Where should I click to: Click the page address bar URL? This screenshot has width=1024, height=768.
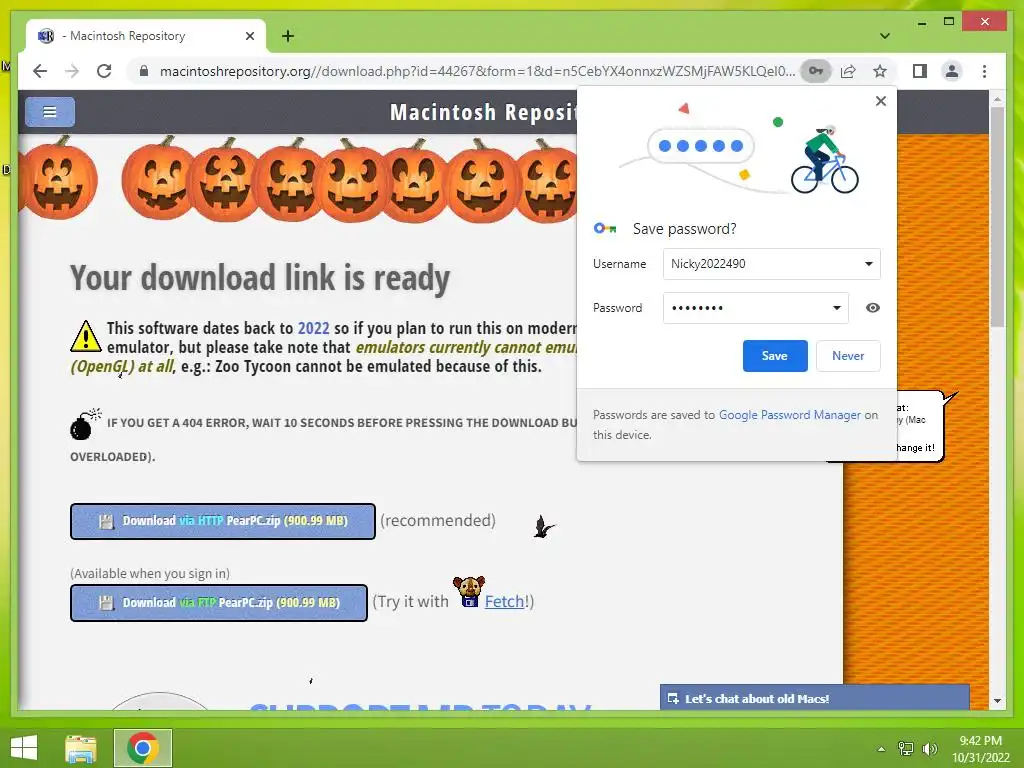coord(477,71)
